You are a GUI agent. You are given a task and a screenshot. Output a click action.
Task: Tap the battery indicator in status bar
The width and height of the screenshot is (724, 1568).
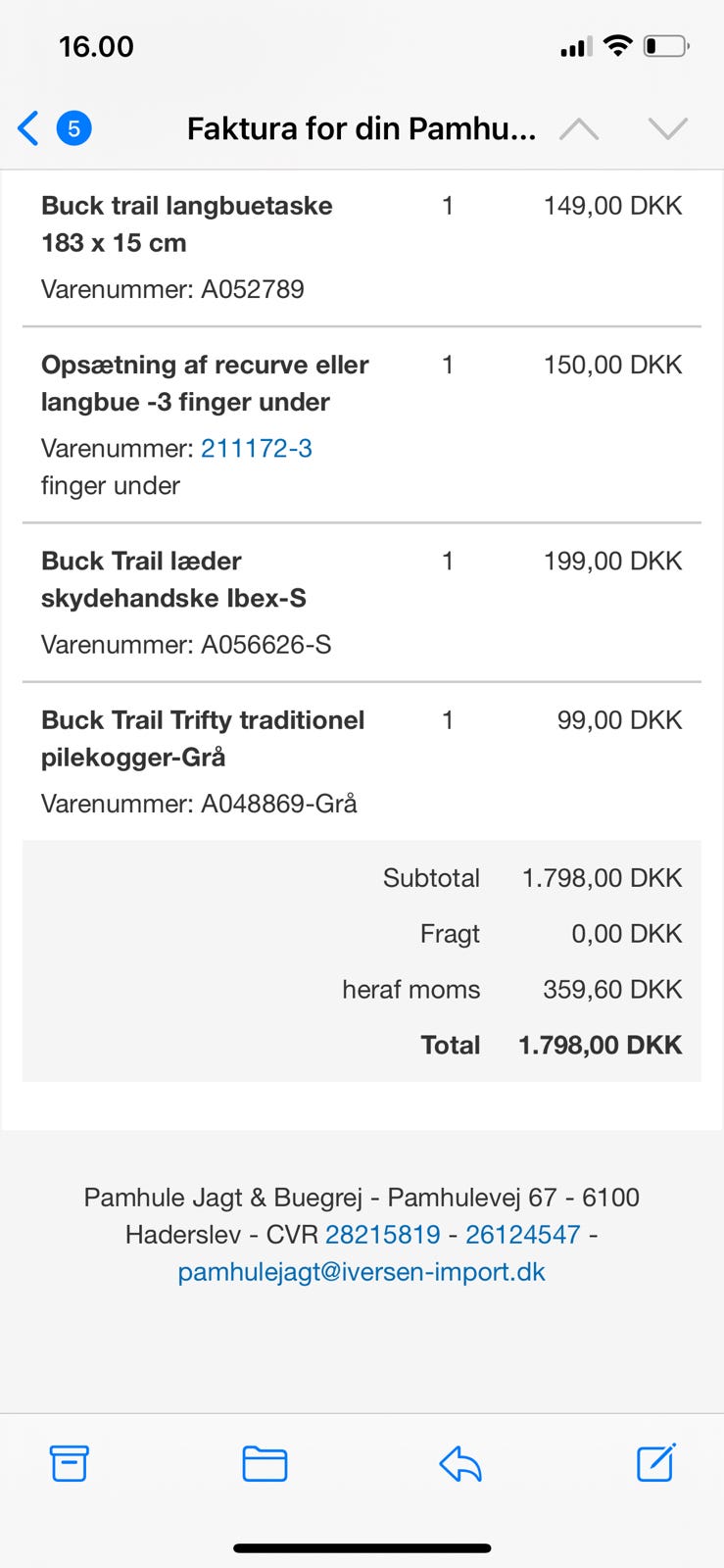(666, 46)
